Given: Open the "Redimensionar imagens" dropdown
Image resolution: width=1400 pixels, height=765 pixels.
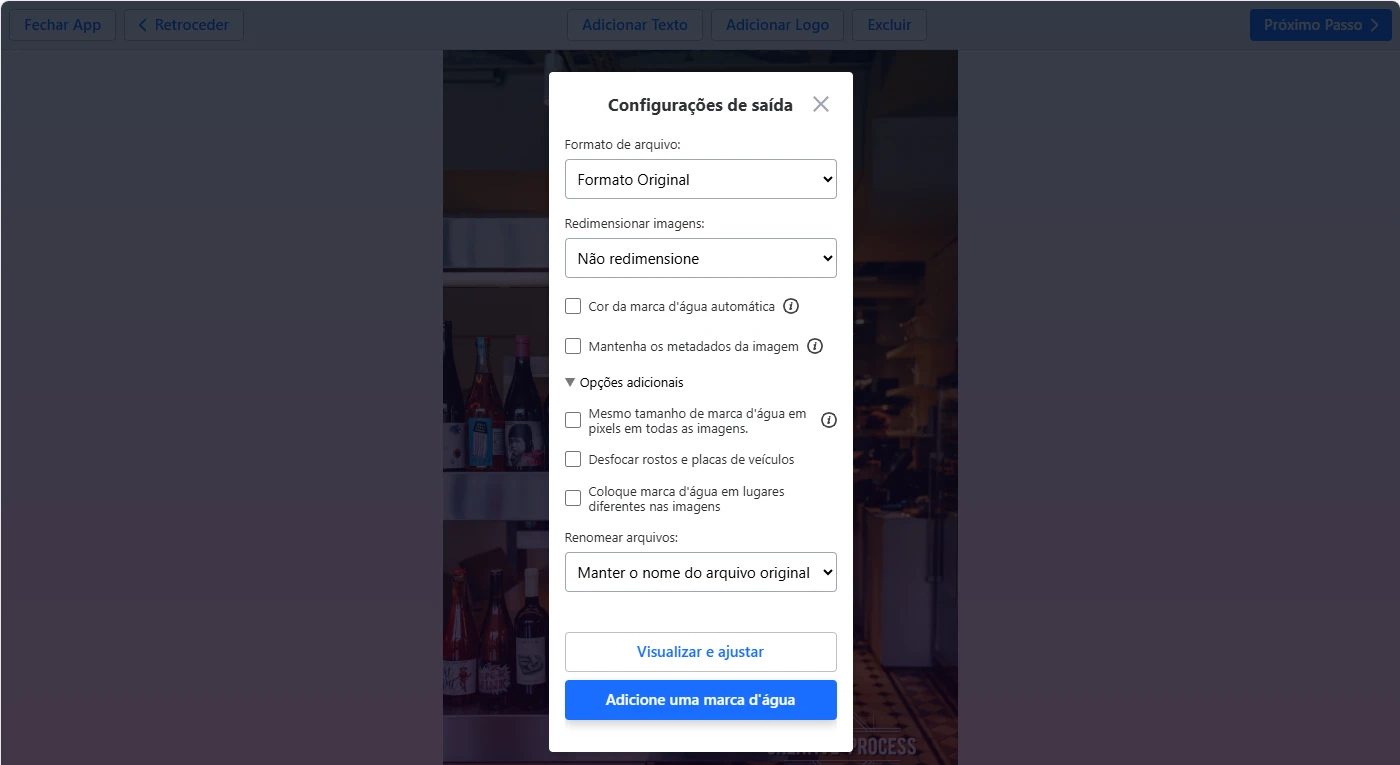Looking at the screenshot, I should pos(700,258).
